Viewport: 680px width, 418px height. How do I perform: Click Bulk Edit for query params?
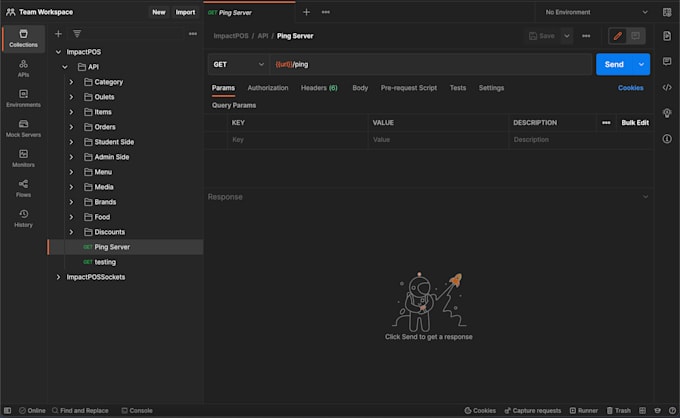click(x=635, y=123)
